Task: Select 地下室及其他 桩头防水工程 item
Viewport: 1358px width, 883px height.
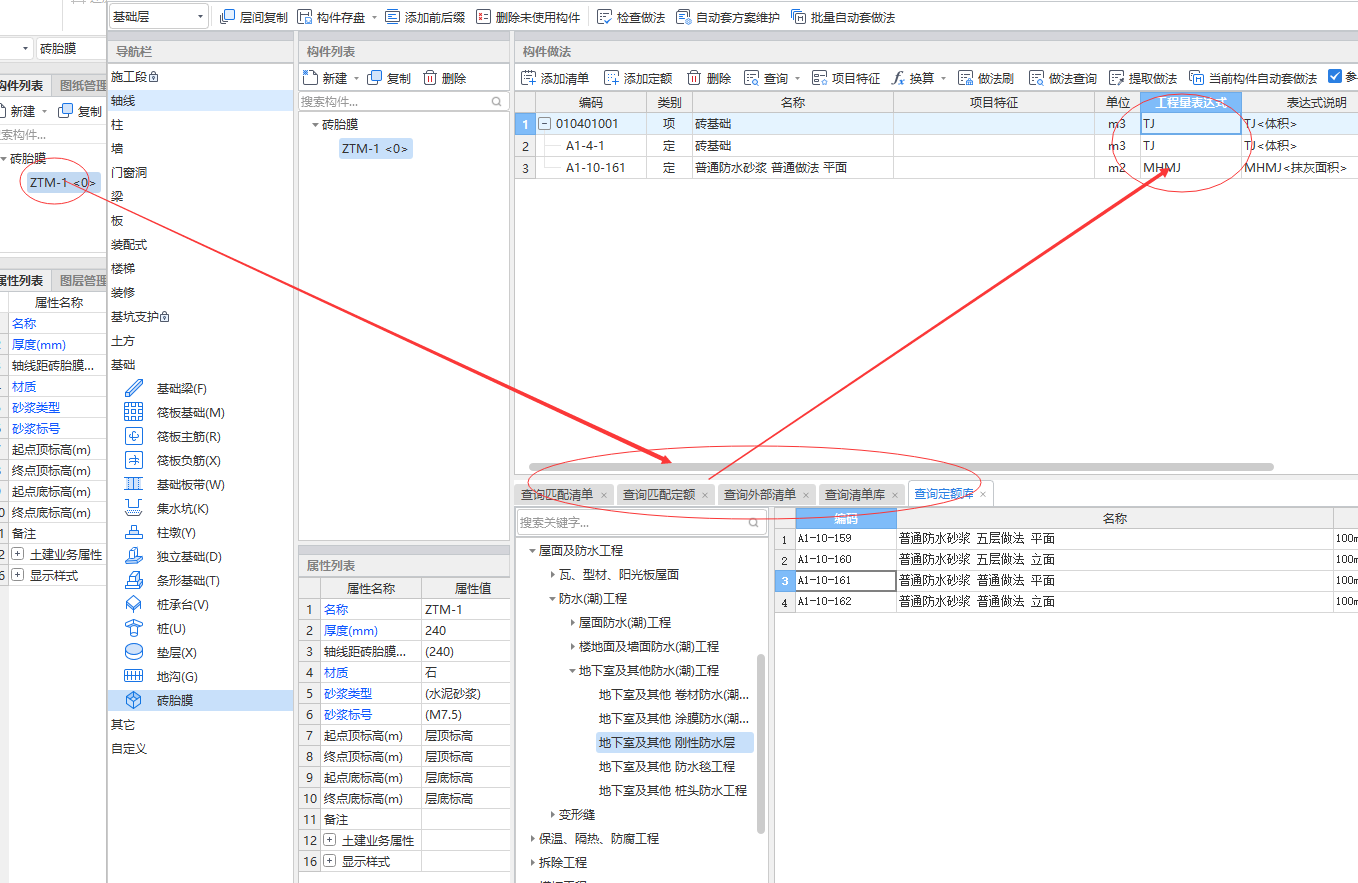Action: (x=673, y=790)
